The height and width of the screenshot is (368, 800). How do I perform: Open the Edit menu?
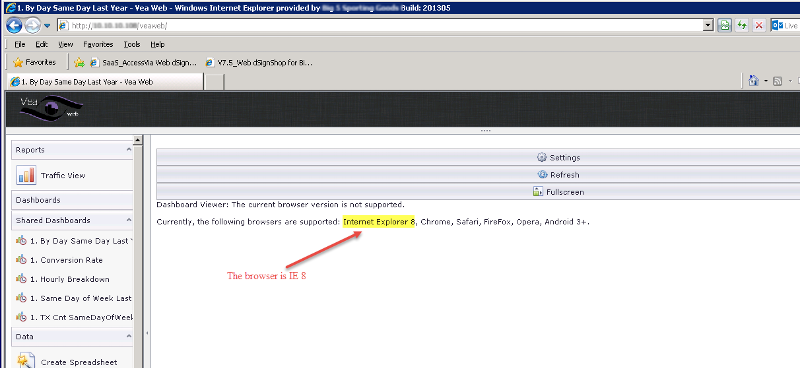[x=42, y=44]
